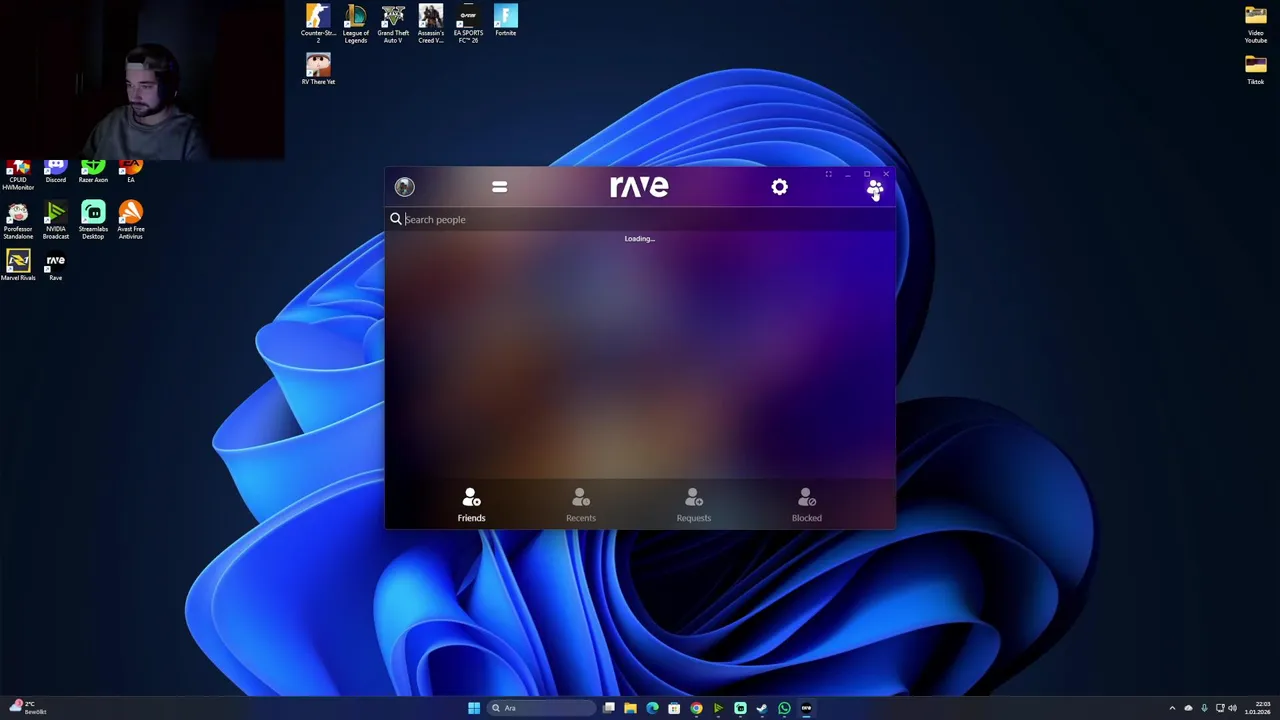Viewport: 1280px width, 720px height.
Task: Select the NVIDIA Broadcast desktop shortcut
Action: pos(55,221)
